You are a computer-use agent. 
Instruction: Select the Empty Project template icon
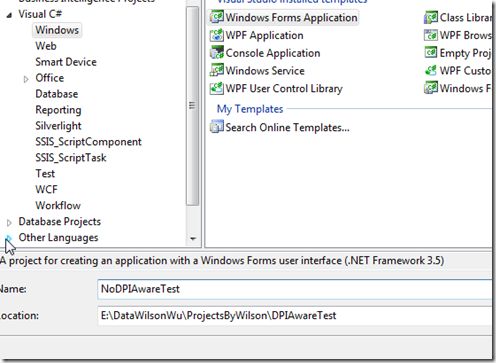tap(431, 53)
